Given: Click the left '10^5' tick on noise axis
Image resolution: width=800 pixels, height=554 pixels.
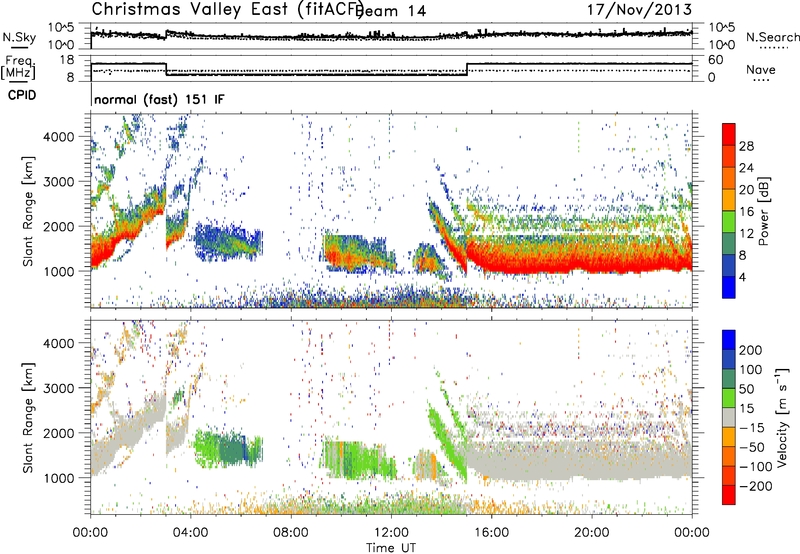Looking at the screenshot, I should (61, 27).
